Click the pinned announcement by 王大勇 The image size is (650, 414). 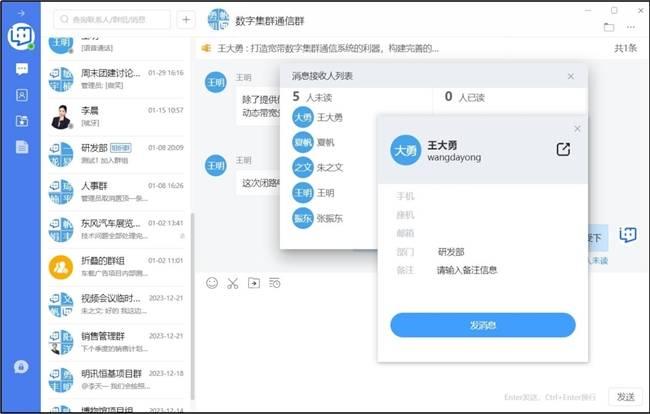coord(327,48)
